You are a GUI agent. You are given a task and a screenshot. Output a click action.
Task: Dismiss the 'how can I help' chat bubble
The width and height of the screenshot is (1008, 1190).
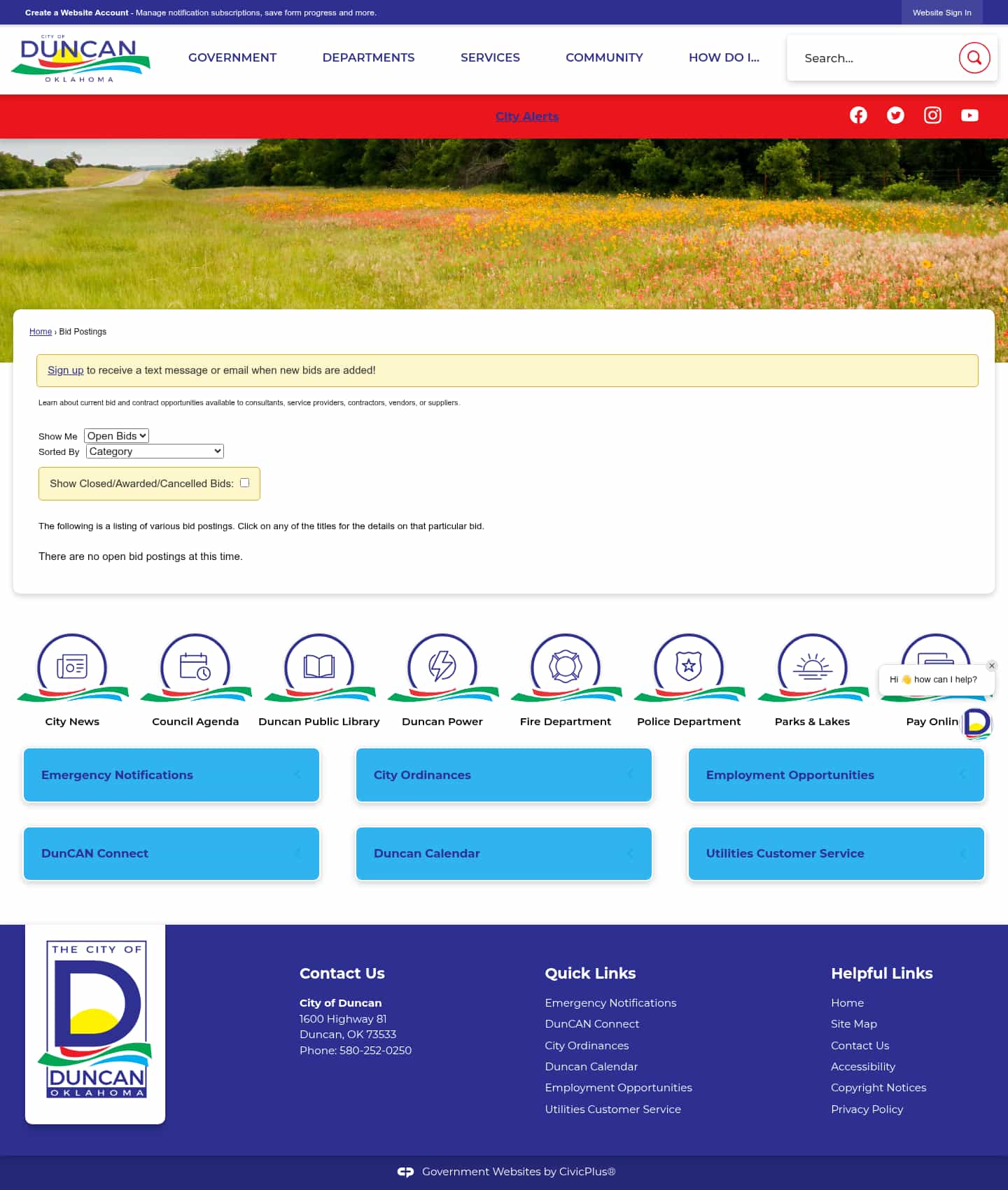[x=992, y=666]
